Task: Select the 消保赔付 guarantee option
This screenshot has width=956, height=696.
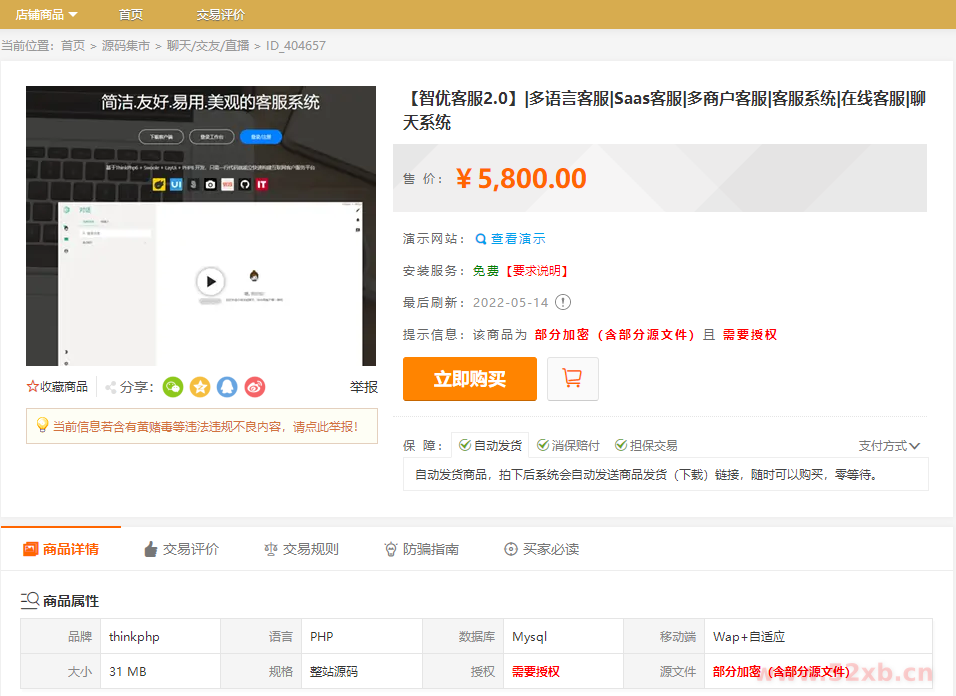Action: point(568,446)
